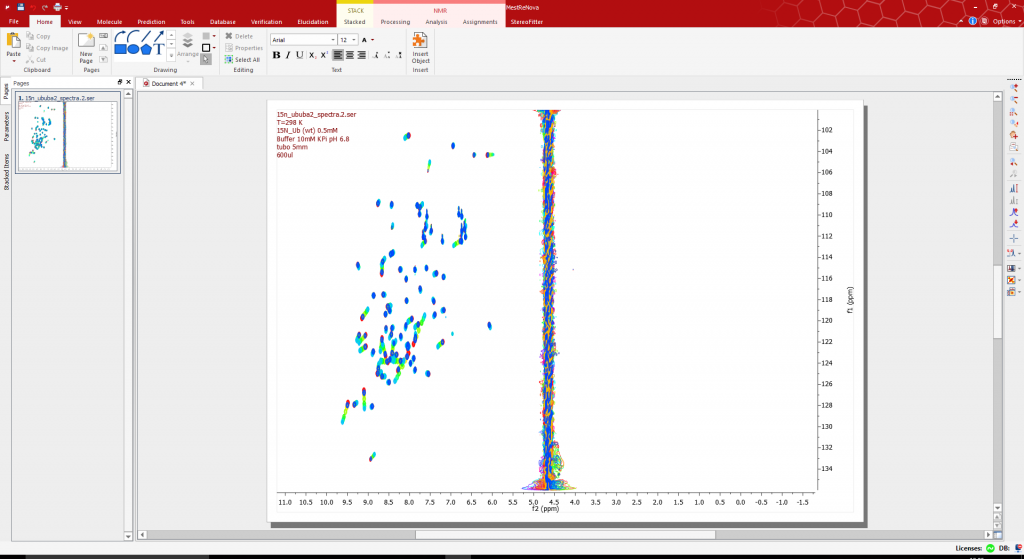Viewport: 1024px width, 559px height.
Task: Select the polygon drawing shape
Action: [x=146, y=49]
